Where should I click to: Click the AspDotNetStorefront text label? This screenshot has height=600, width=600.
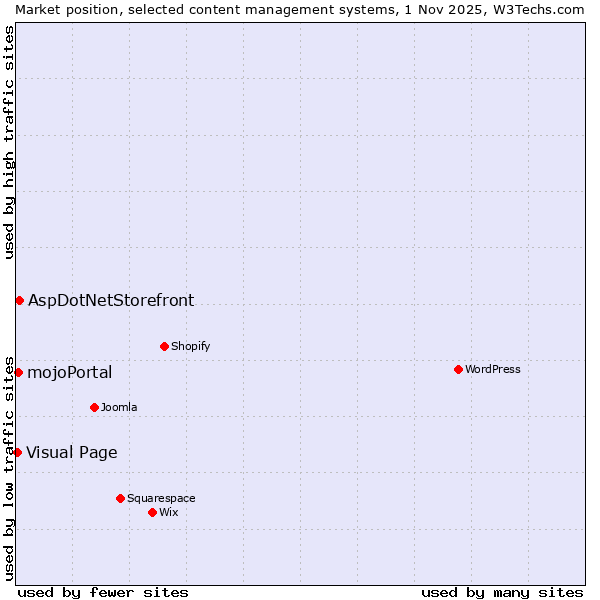pyautogui.click(x=111, y=300)
